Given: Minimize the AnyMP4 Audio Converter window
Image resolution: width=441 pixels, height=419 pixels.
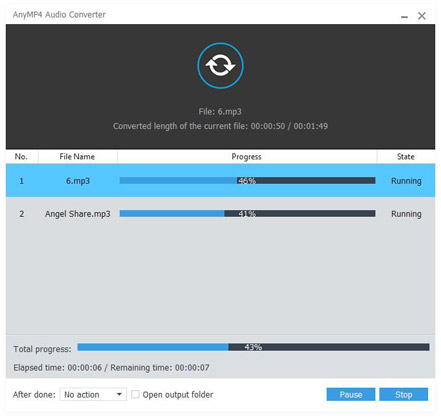Looking at the screenshot, I should 404,16.
